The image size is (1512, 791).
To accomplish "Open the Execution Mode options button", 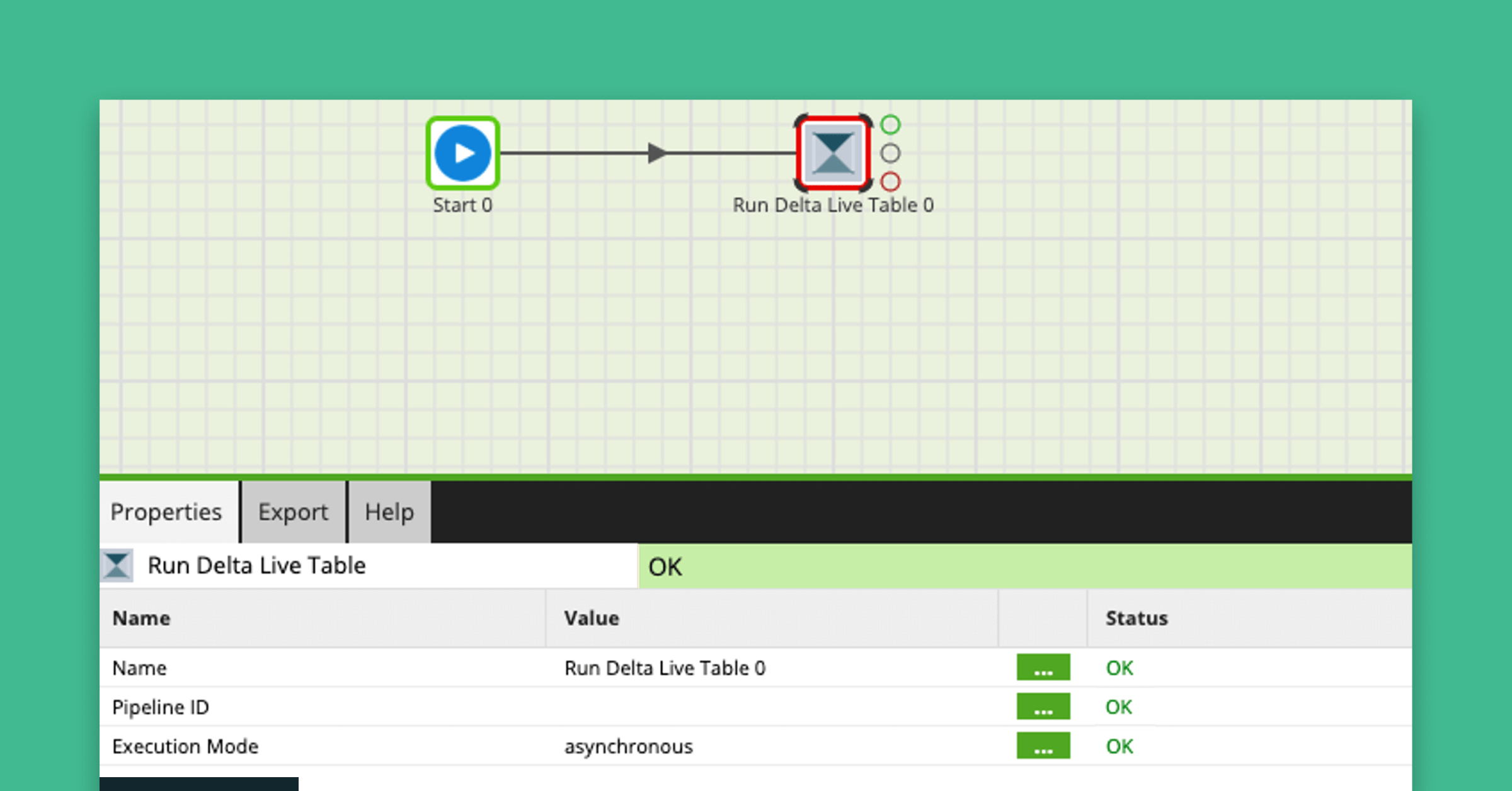I will coord(1043,746).
